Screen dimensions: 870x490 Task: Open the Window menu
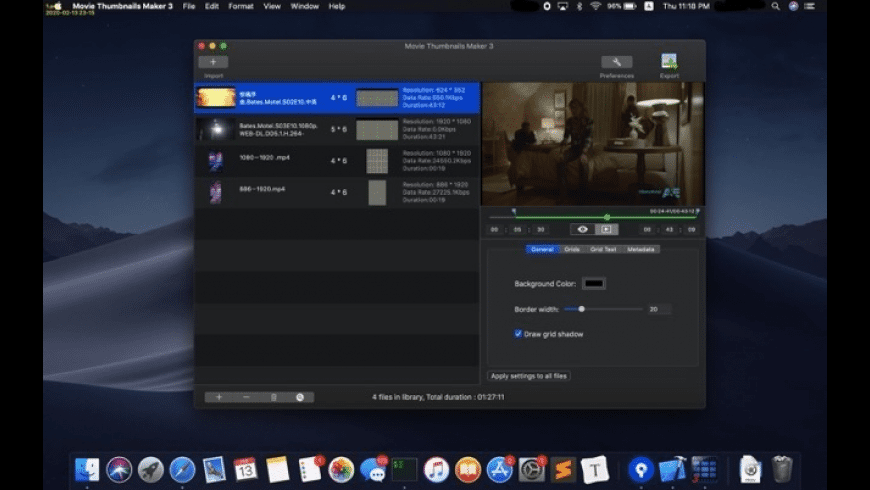tap(305, 6)
